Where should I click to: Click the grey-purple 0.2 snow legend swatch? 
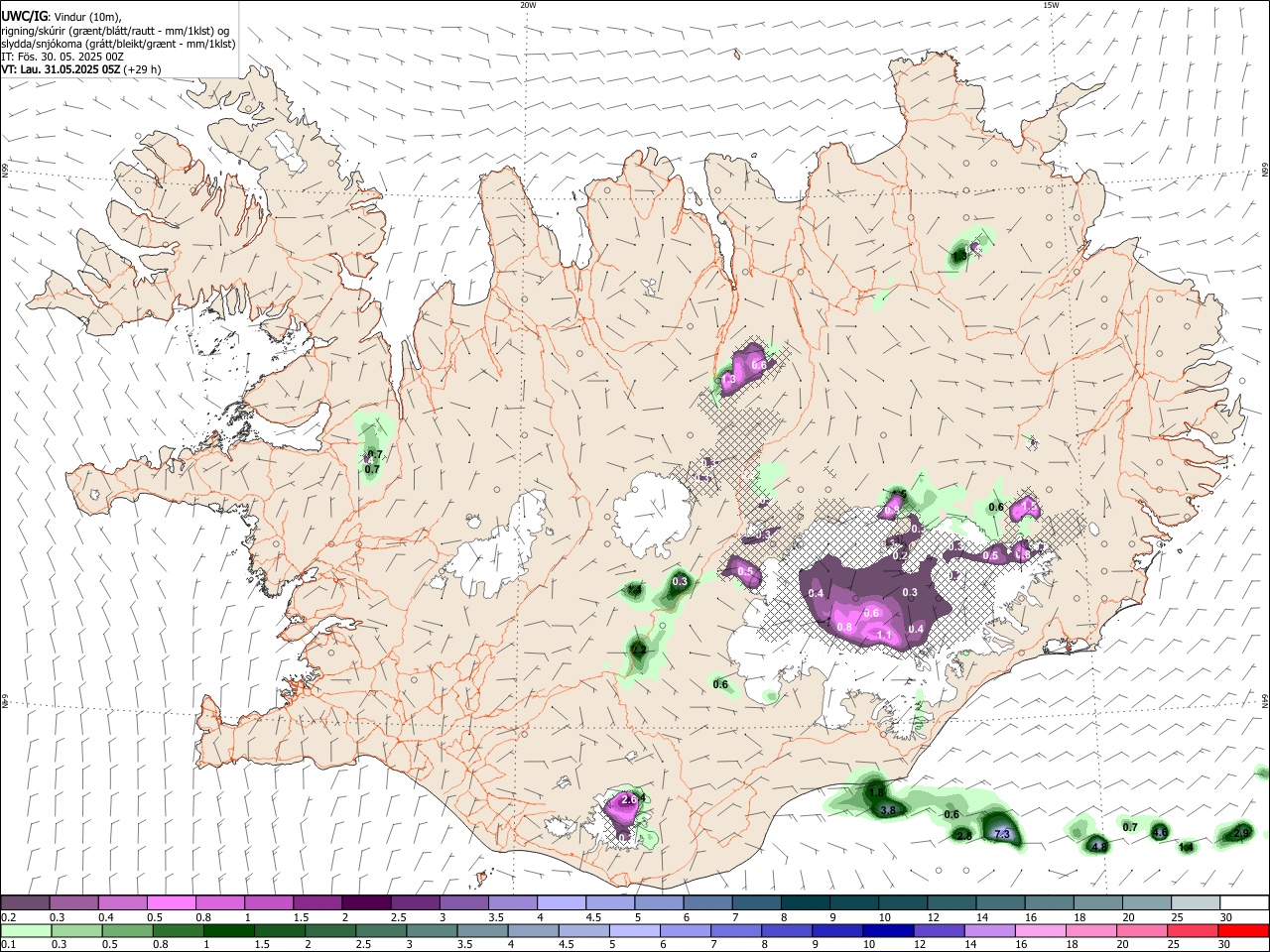click(25, 902)
